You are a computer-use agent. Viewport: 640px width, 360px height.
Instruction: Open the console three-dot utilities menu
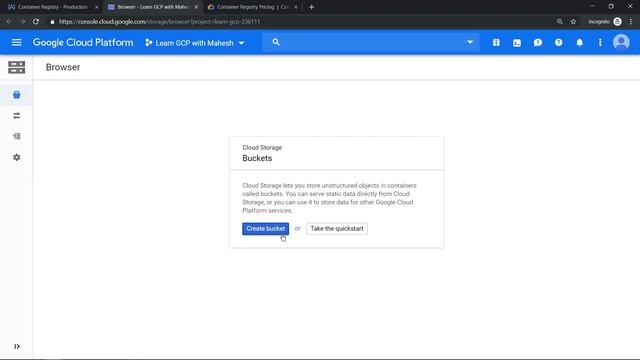point(600,42)
